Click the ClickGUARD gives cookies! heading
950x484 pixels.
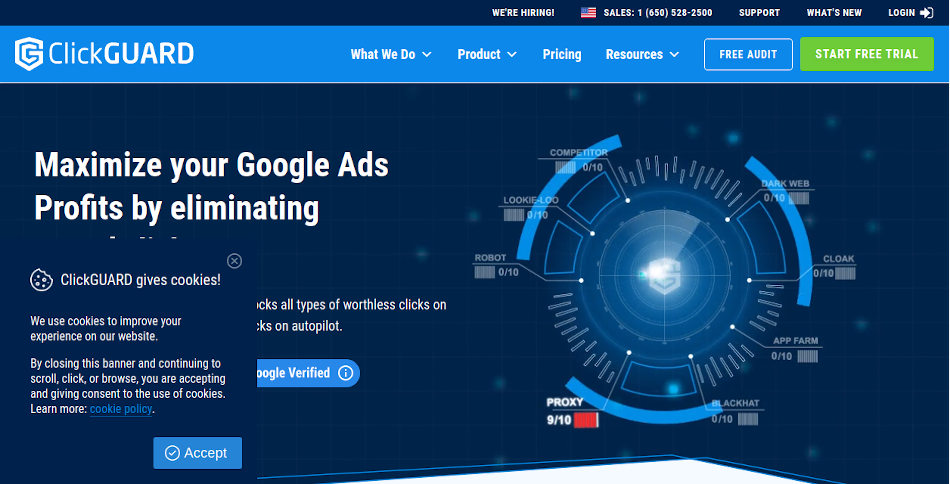[141, 280]
